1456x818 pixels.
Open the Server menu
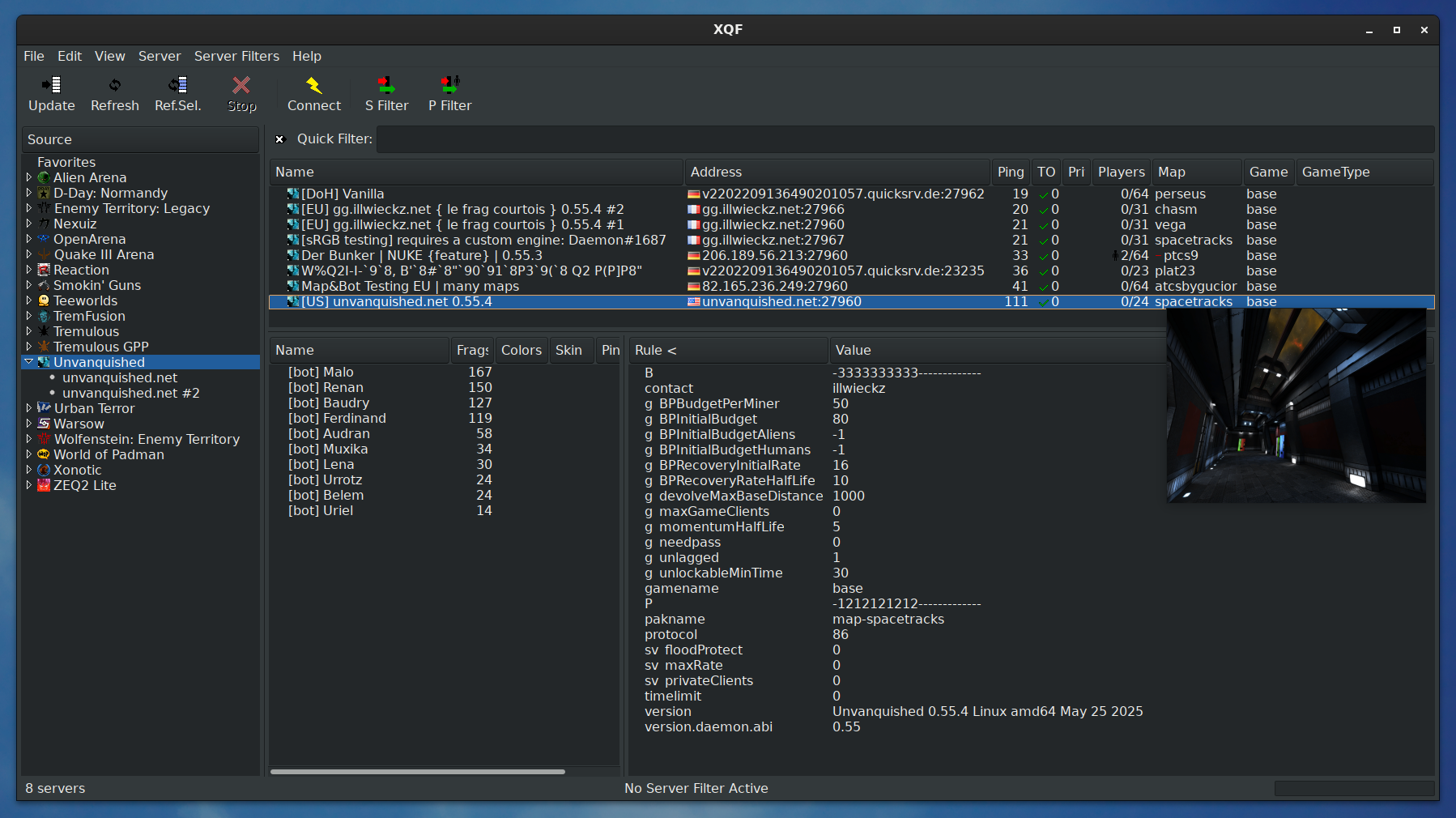(160, 56)
